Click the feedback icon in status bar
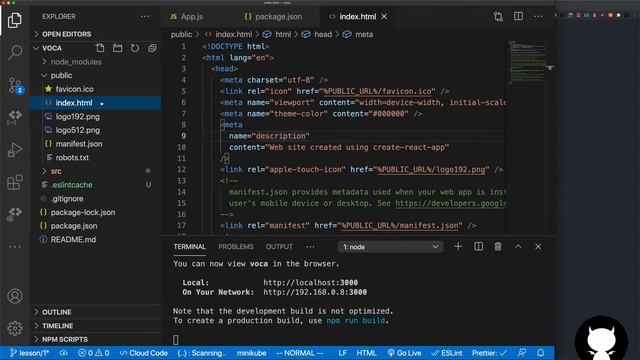The height and width of the screenshot is (360, 640). pyautogui.click(x=522, y=353)
